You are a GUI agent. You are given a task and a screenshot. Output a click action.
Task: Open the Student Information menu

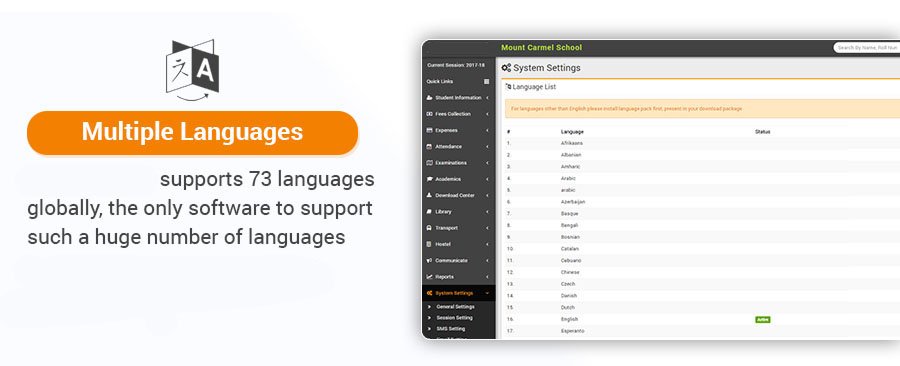458,98
